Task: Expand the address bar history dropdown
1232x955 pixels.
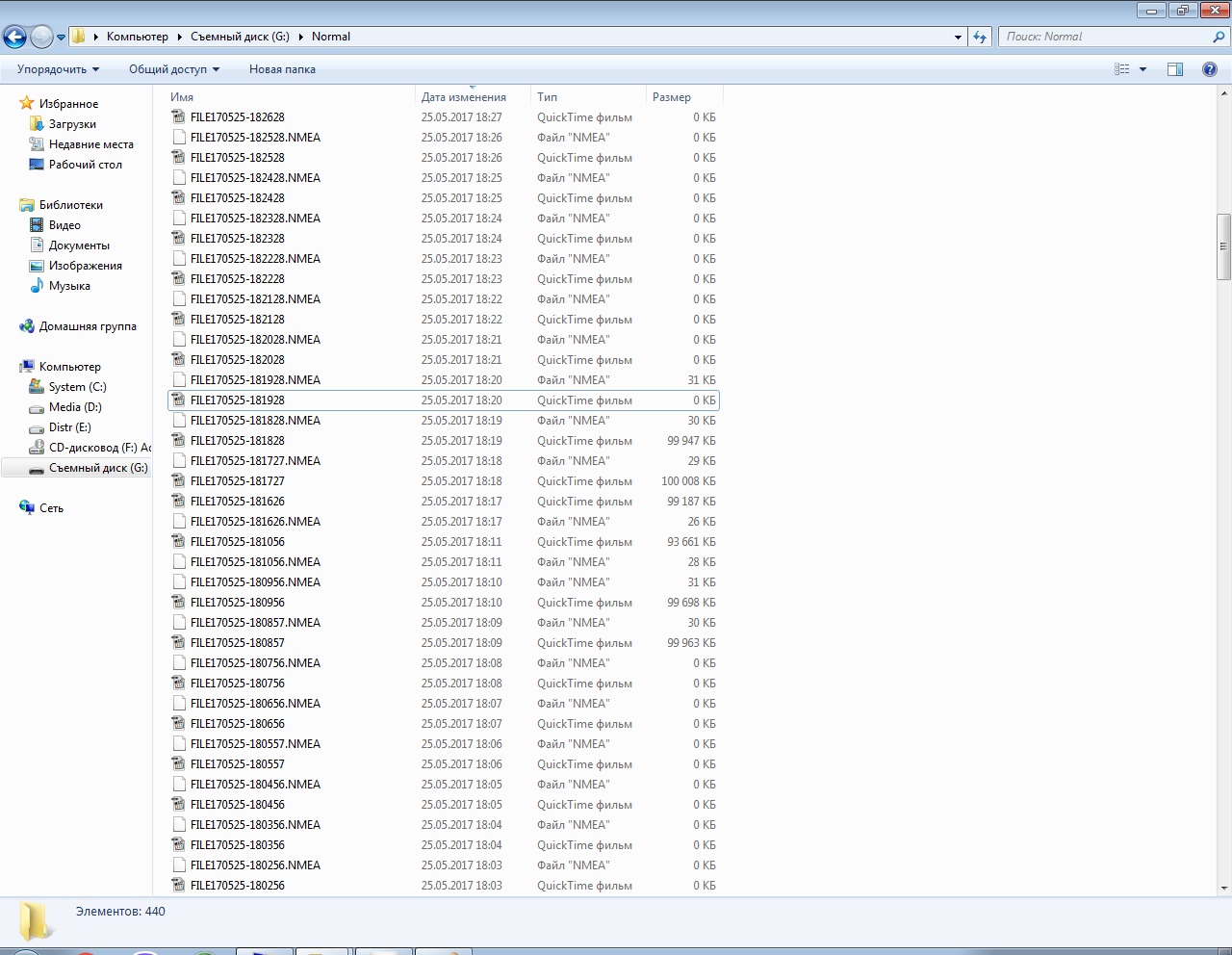Action: 958,38
